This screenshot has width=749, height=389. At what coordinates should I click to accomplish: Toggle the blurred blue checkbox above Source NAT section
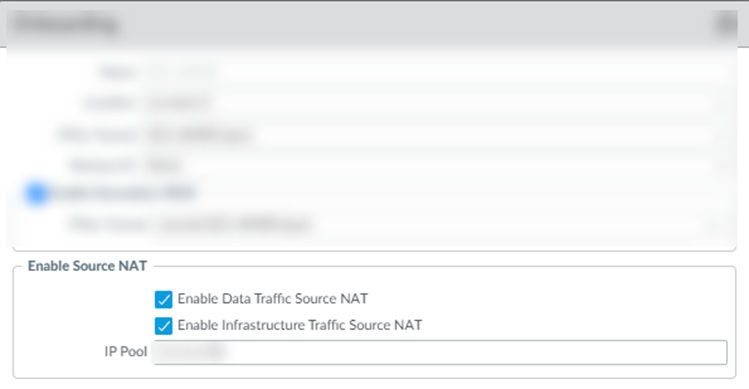(x=37, y=194)
